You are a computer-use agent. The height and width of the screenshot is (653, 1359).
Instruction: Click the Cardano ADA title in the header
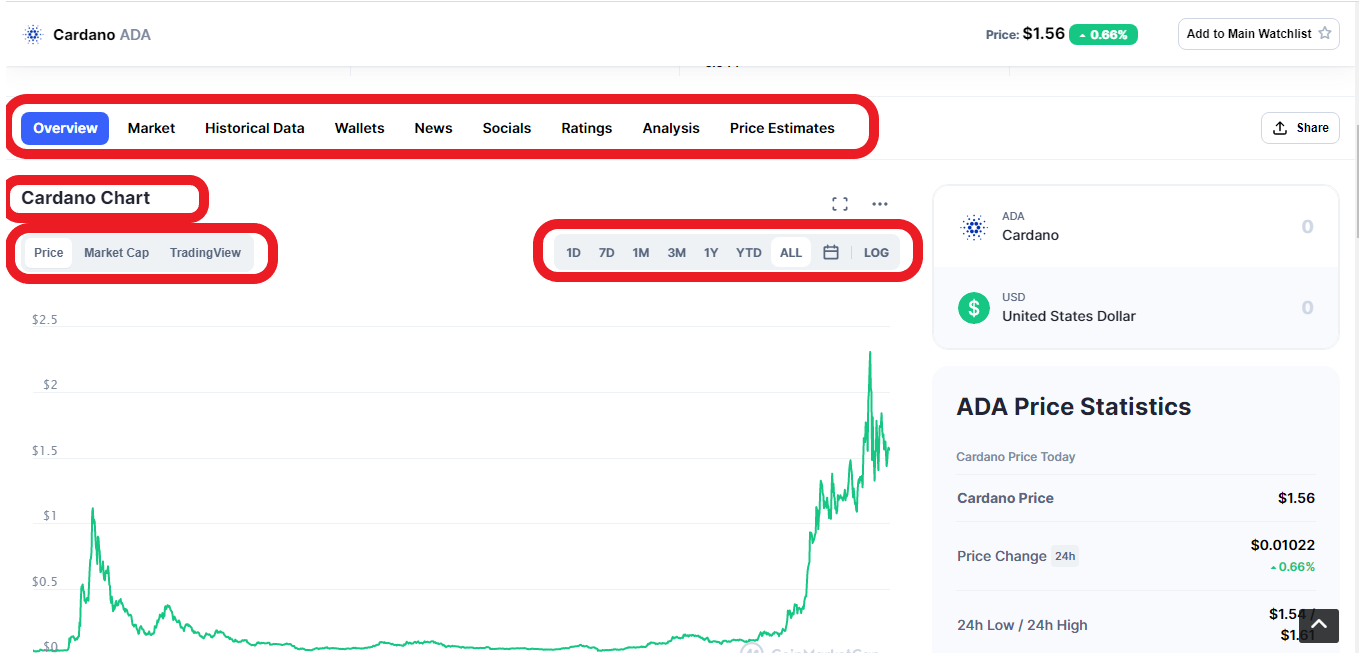click(x=102, y=34)
